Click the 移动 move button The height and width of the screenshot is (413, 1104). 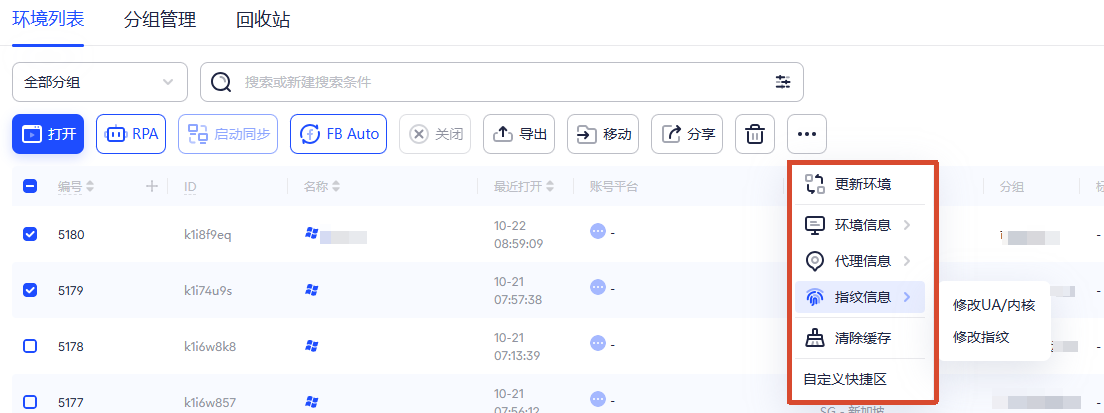coord(603,134)
